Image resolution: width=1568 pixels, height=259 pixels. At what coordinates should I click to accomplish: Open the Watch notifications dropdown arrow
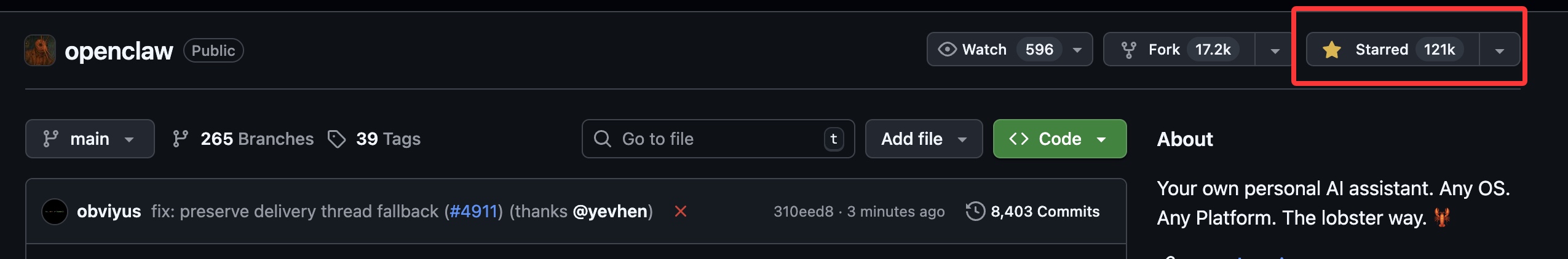point(1077,50)
